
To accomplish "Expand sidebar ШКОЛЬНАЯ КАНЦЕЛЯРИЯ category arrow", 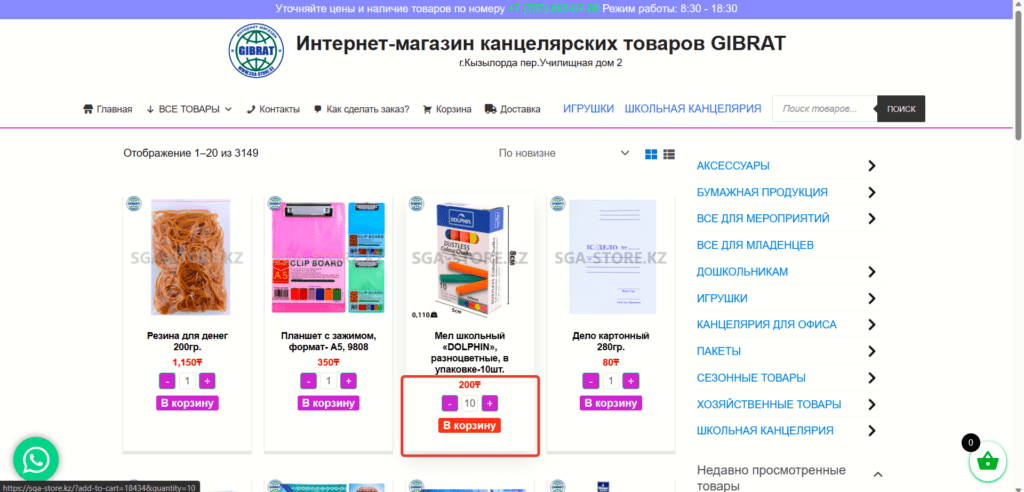I will coord(872,431).
